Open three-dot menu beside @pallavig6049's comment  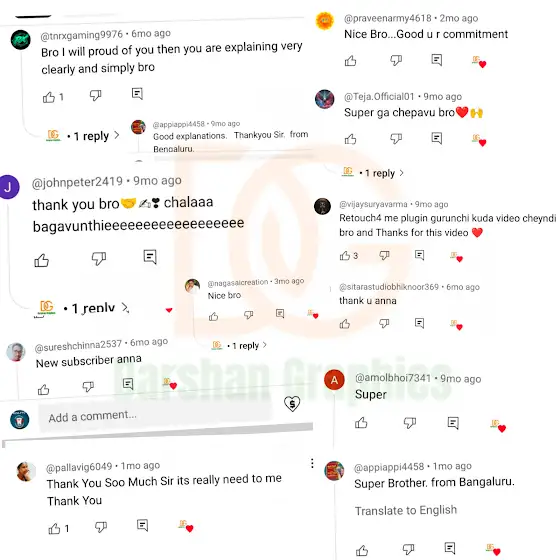(x=312, y=463)
